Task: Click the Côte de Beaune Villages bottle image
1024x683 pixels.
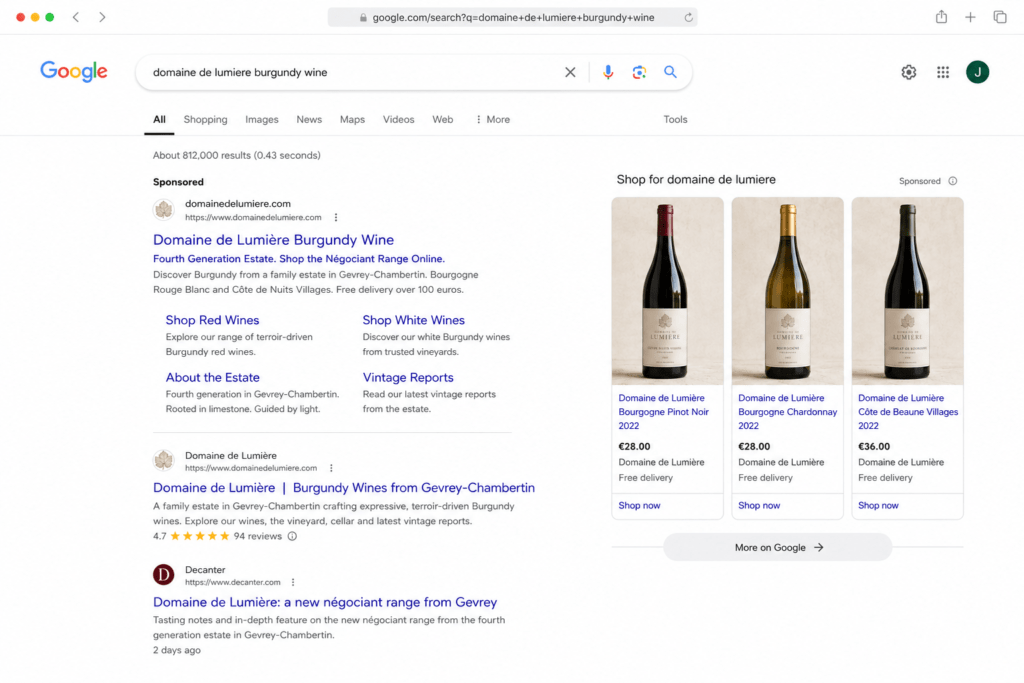Action: 907,291
